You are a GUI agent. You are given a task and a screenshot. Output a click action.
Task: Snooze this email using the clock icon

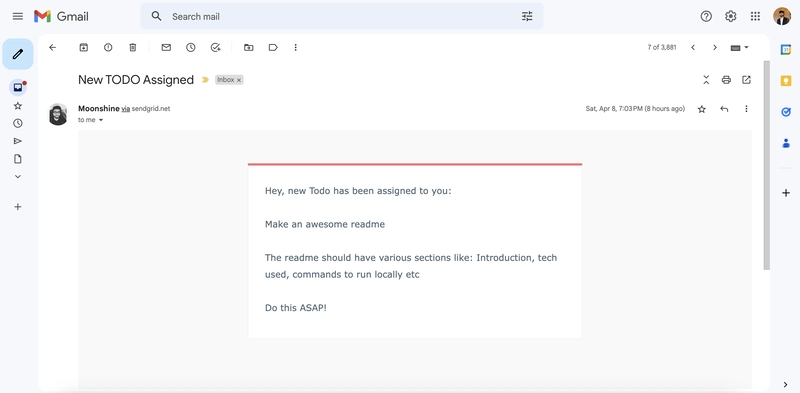coord(190,47)
